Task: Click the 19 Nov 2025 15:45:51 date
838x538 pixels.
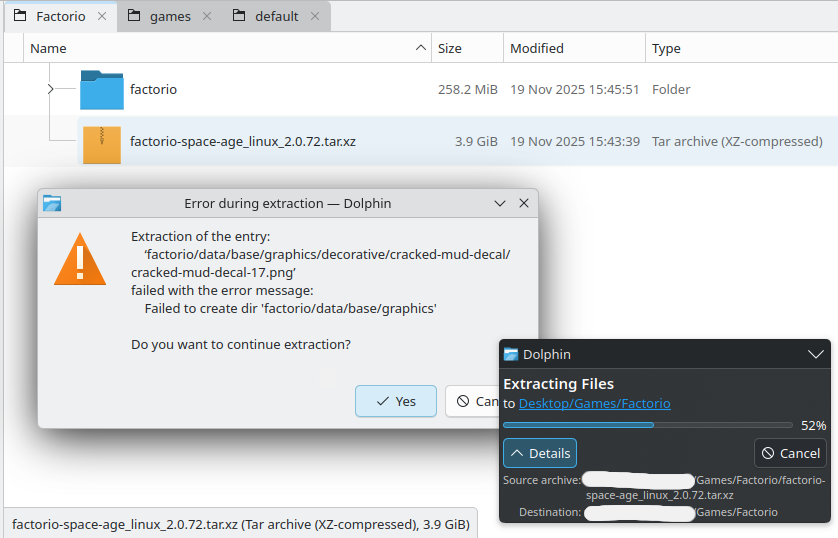Action: (575, 89)
